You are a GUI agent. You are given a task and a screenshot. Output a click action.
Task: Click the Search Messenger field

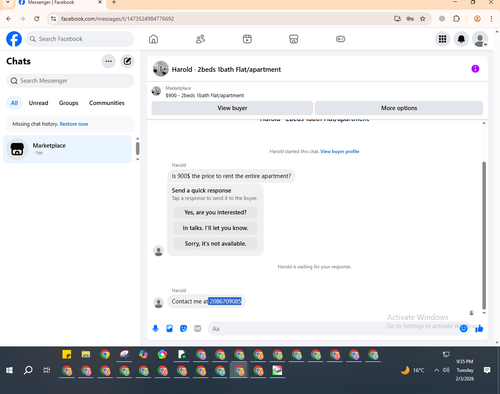pos(70,81)
